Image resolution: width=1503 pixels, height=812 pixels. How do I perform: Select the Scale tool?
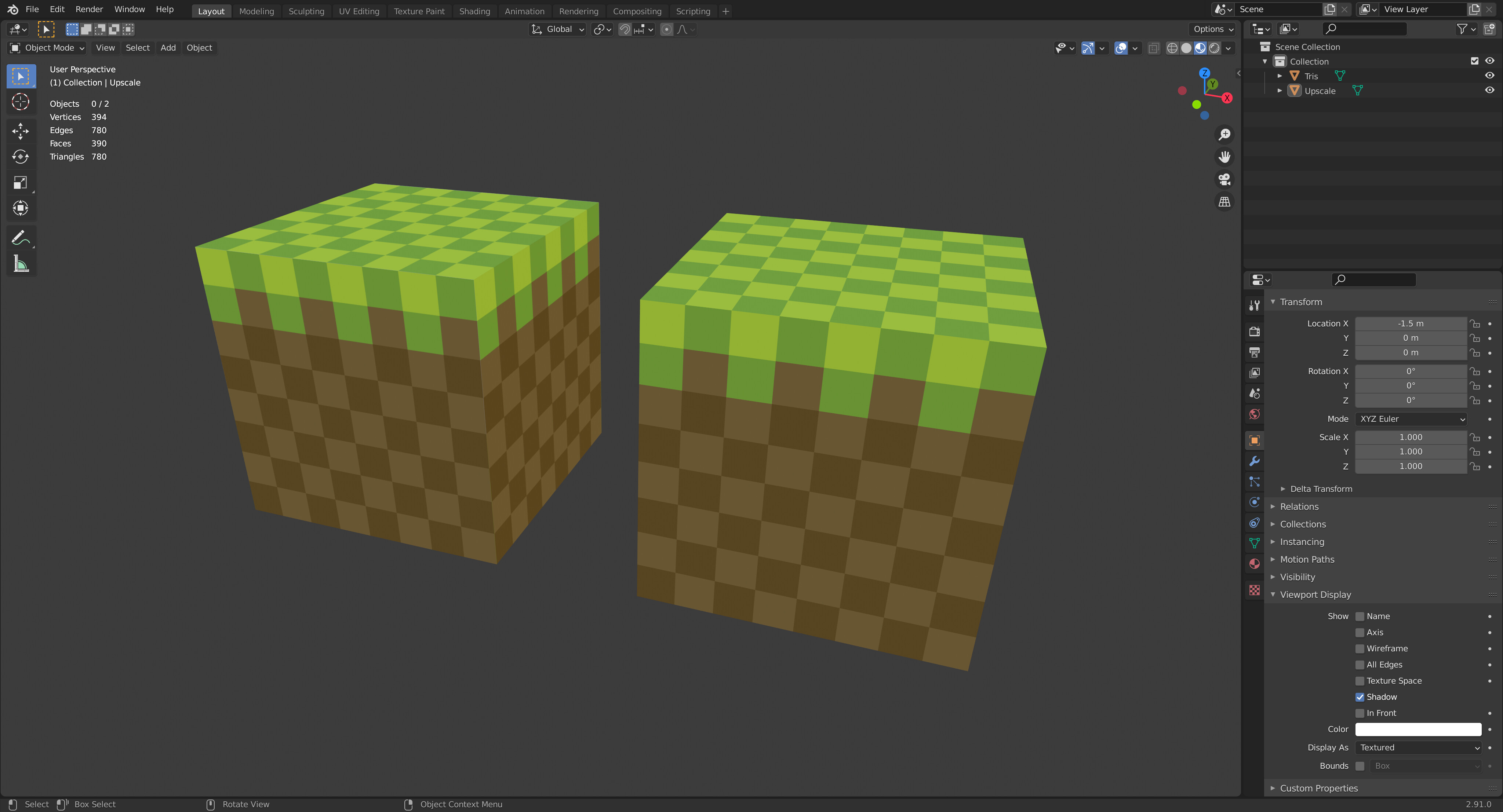[21, 183]
